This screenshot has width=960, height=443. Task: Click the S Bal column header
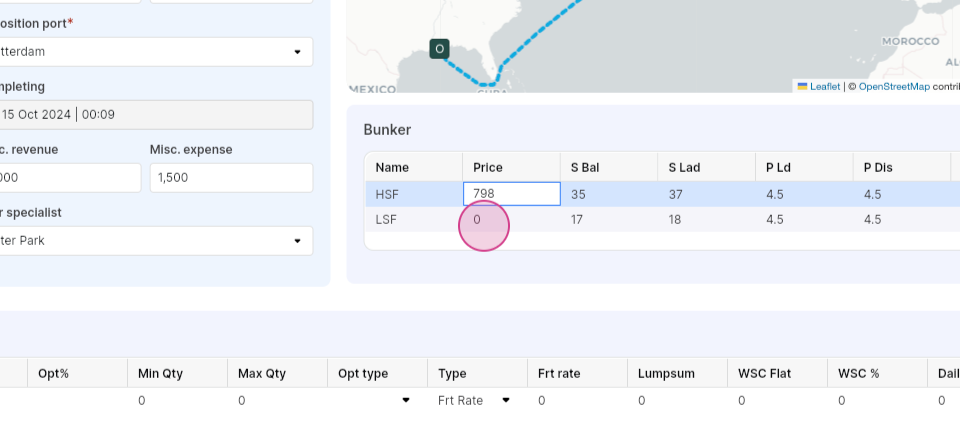[609, 168]
